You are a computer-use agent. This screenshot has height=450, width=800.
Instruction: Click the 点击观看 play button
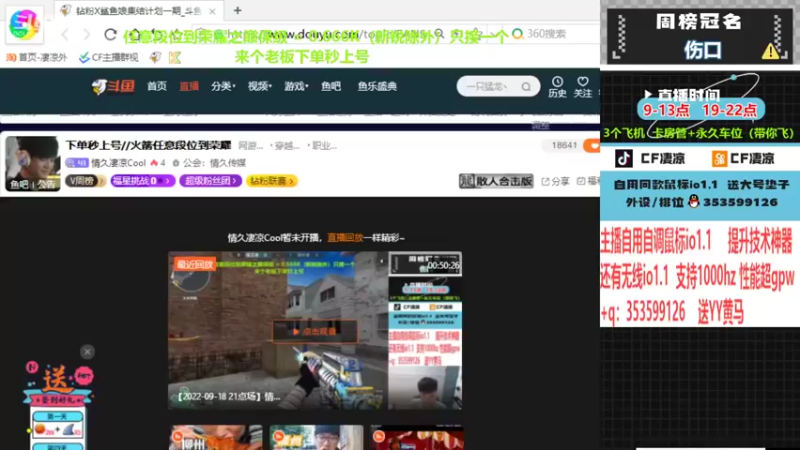coord(315,332)
